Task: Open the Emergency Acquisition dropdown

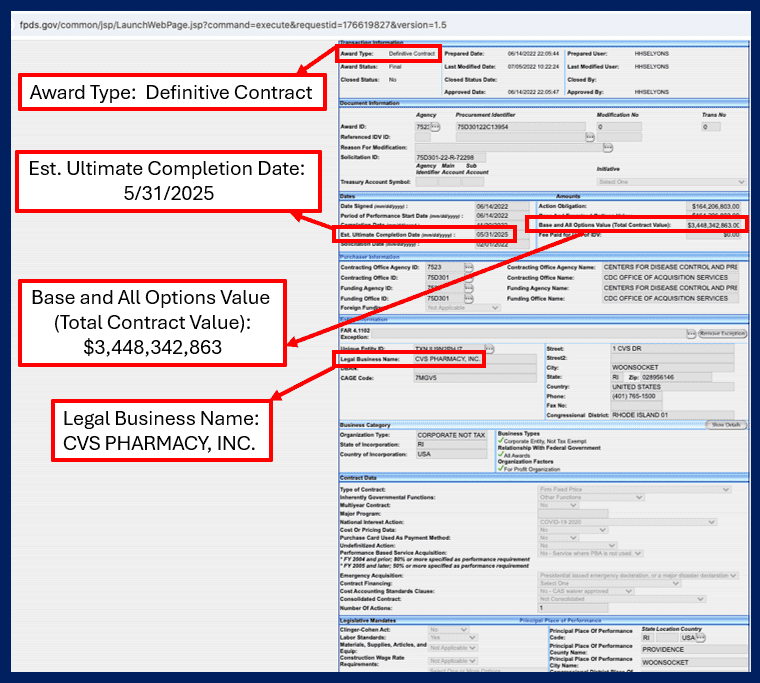Action: point(638,575)
